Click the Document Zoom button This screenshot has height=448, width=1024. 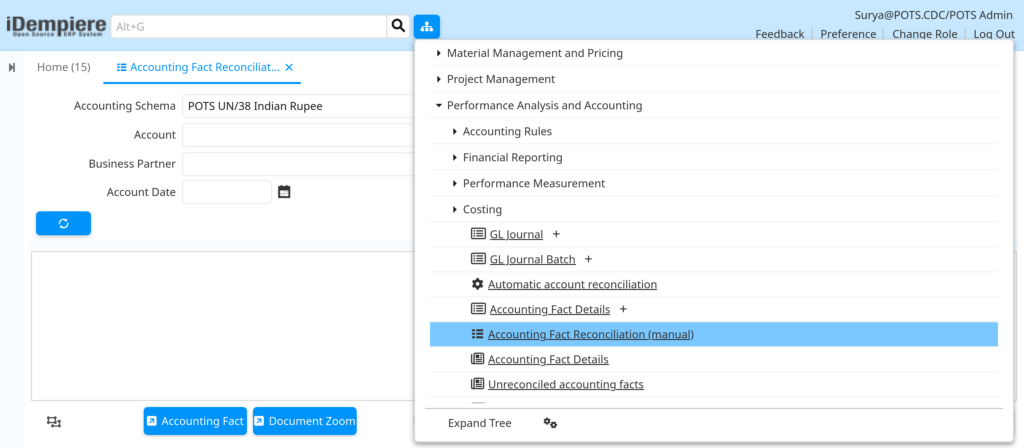[305, 421]
